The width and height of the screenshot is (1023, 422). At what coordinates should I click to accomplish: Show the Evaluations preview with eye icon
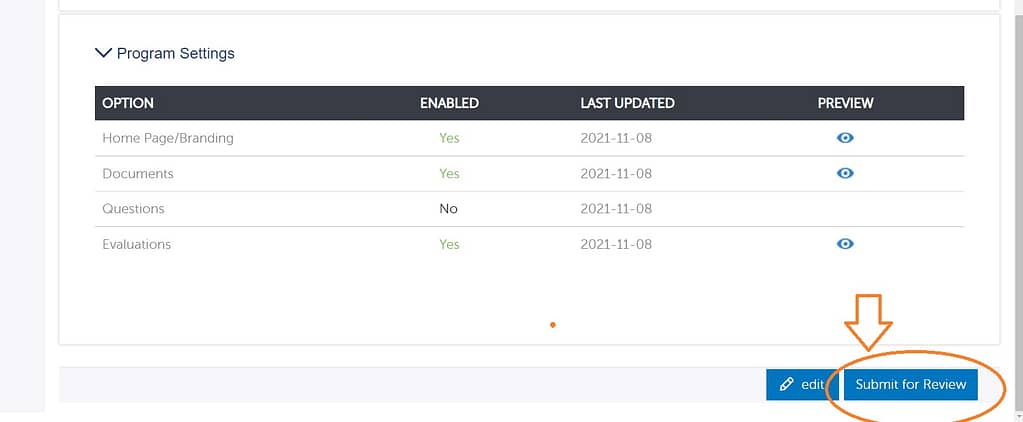[845, 243]
